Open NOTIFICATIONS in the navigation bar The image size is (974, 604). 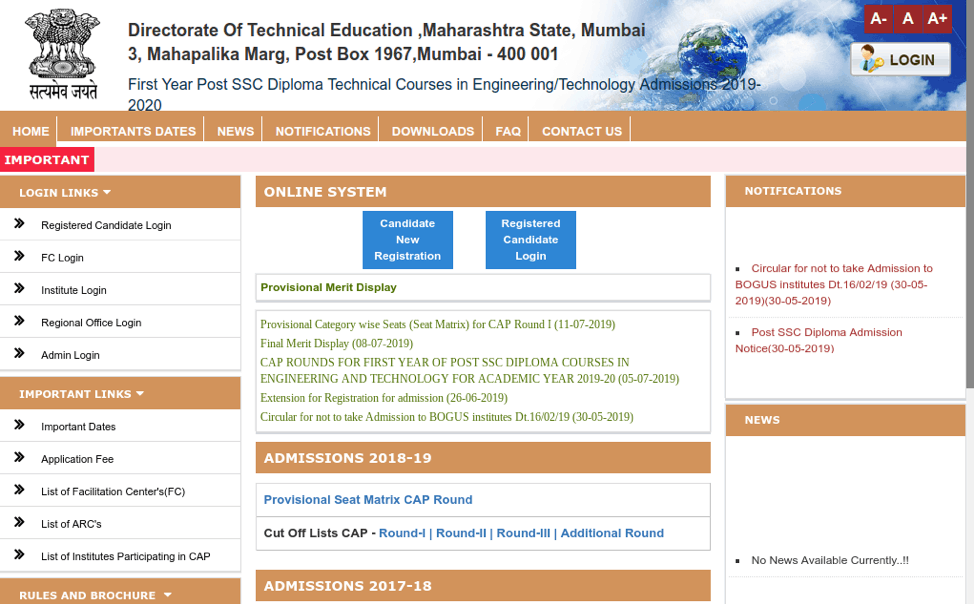tap(323, 131)
